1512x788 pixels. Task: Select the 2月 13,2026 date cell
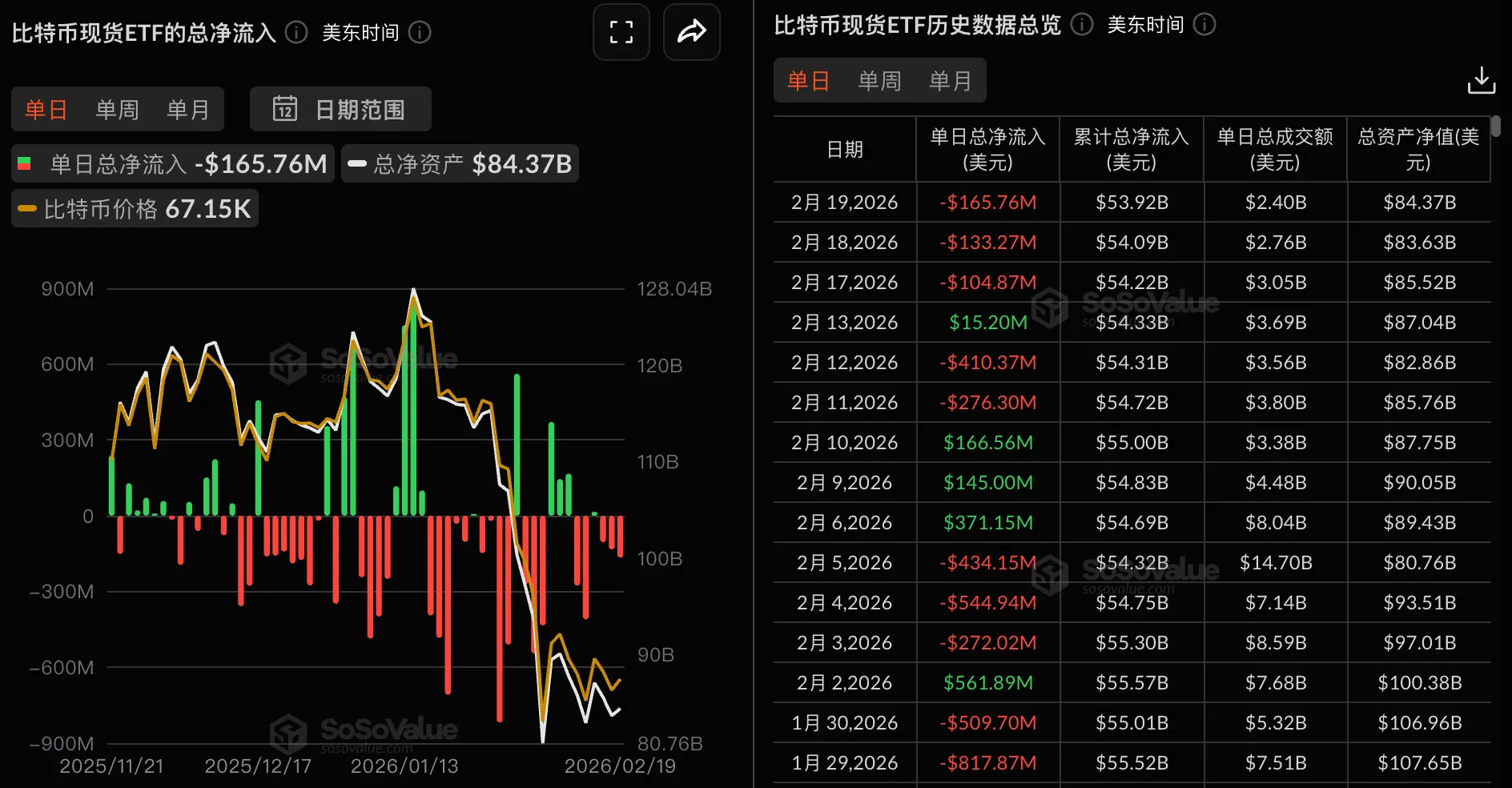(845, 322)
